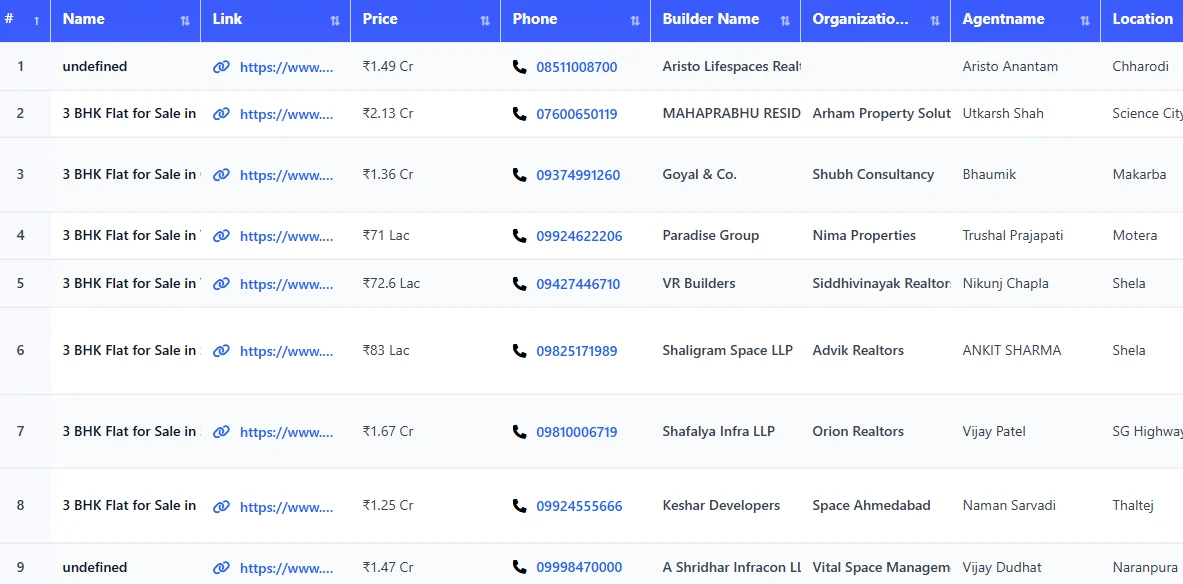Click phone number 09998470000
The image size is (1183, 584).
(579, 567)
